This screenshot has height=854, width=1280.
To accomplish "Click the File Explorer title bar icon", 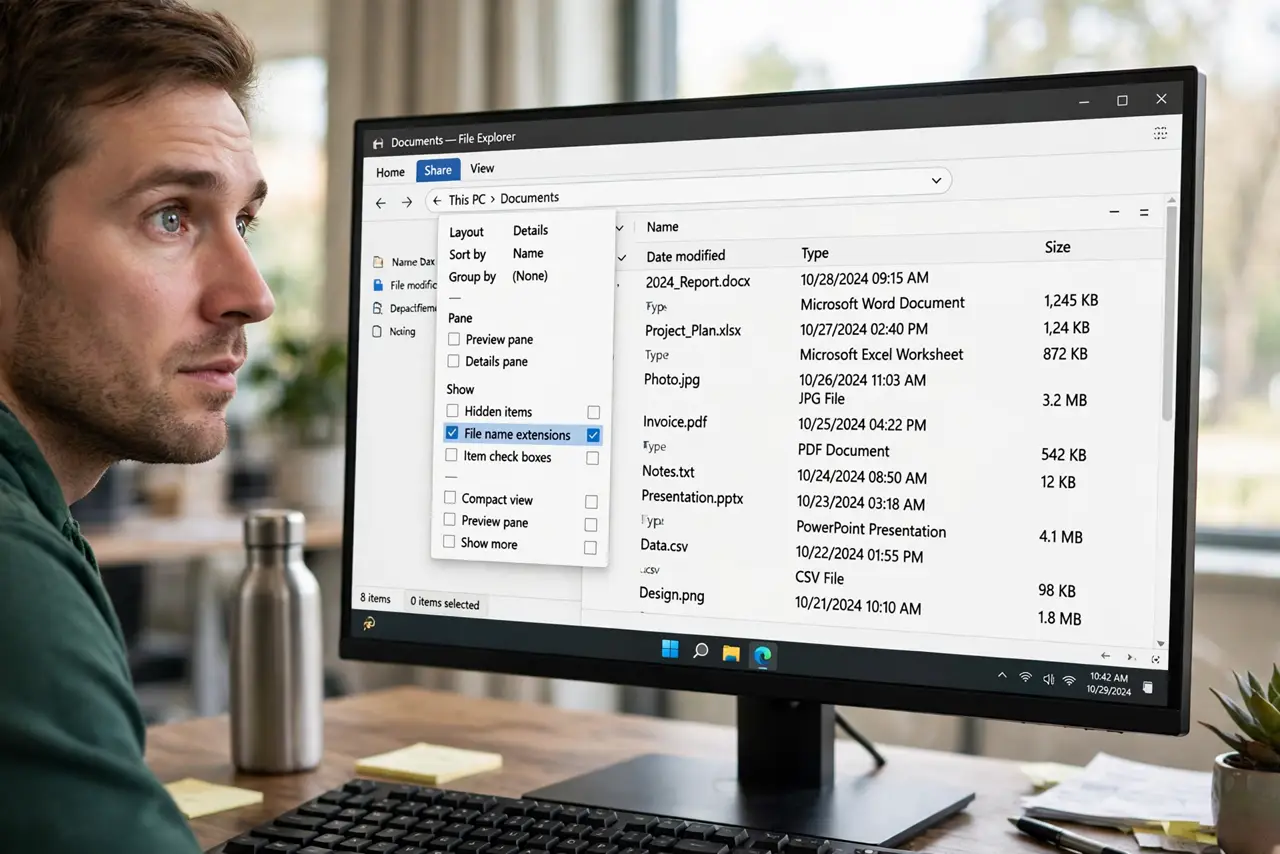I will click(x=377, y=144).
